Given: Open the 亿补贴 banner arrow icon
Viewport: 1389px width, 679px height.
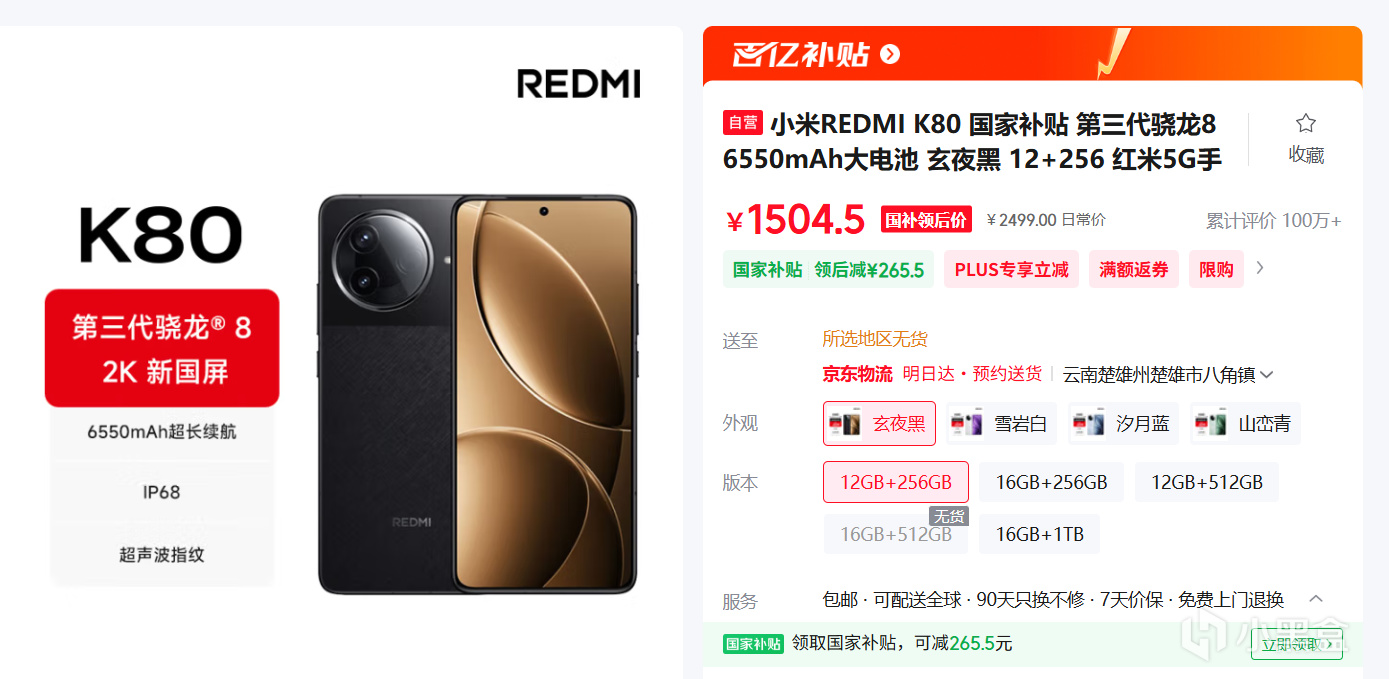Looking at the screenshot, I should tap(890, 54).
